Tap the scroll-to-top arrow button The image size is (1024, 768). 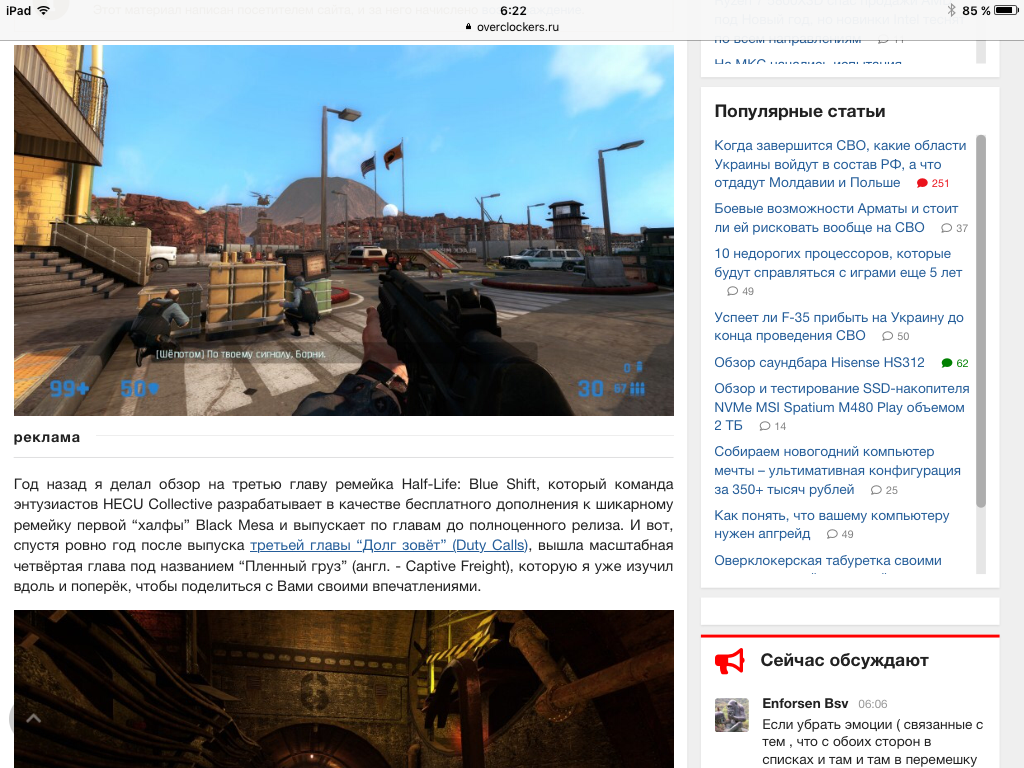[33, 719]
